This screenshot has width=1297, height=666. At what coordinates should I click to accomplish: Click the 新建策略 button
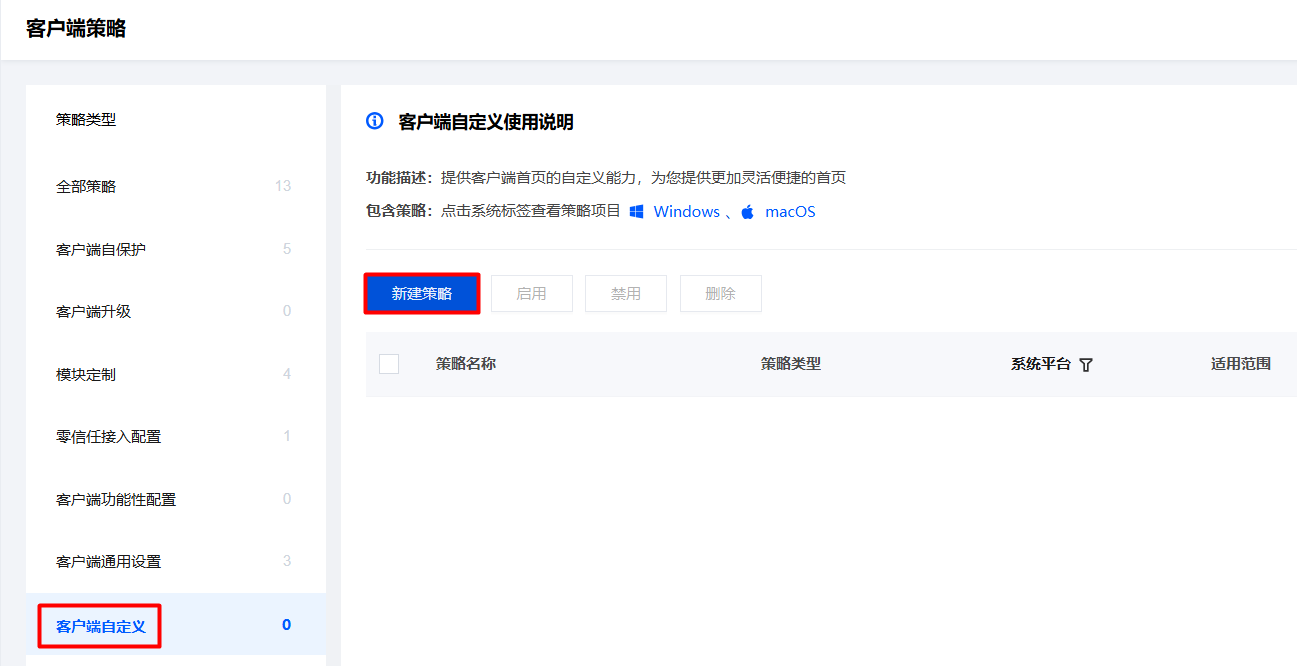tap(422, 294)
